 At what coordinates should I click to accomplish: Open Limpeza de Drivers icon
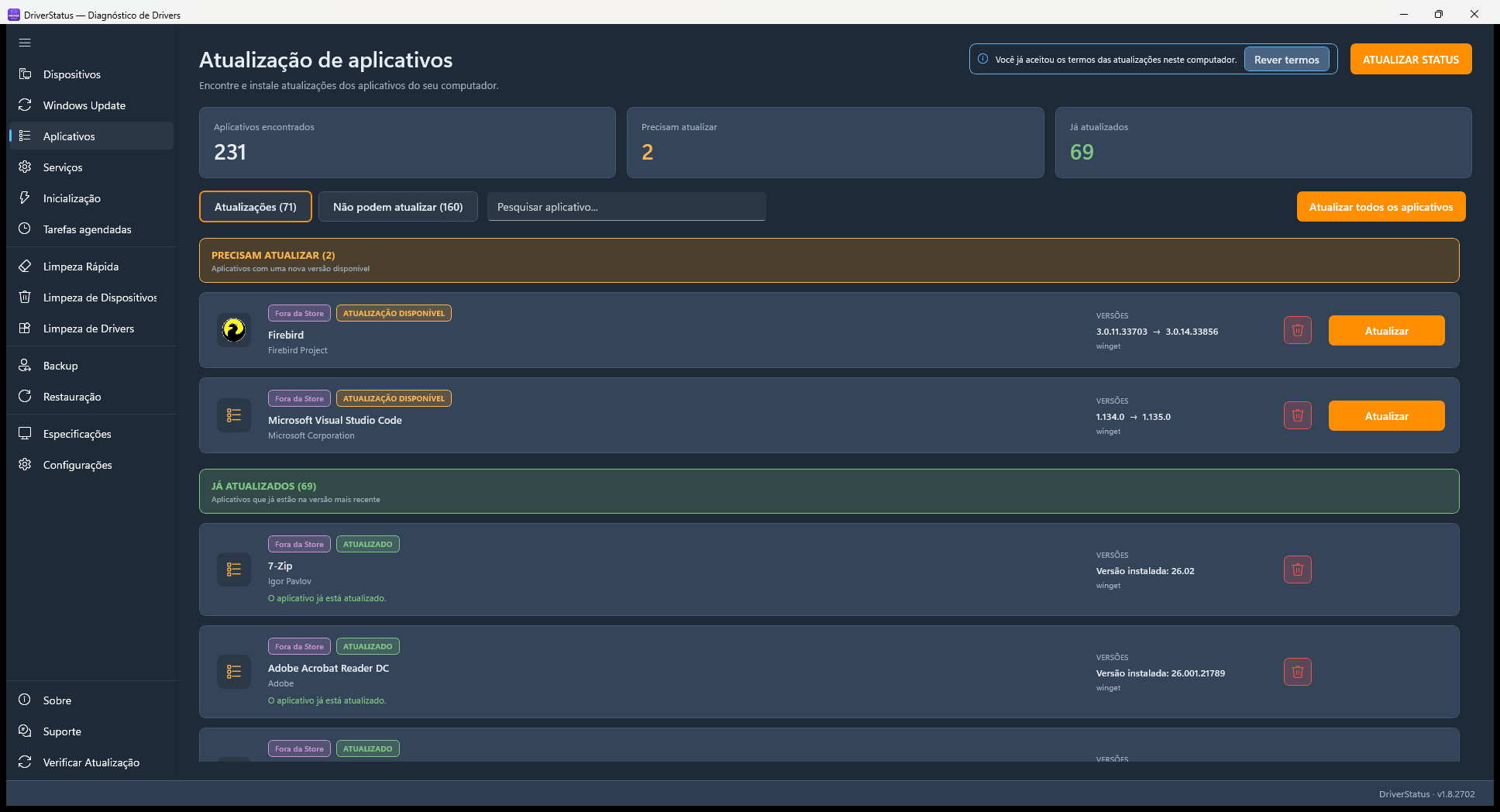(25, 329)
